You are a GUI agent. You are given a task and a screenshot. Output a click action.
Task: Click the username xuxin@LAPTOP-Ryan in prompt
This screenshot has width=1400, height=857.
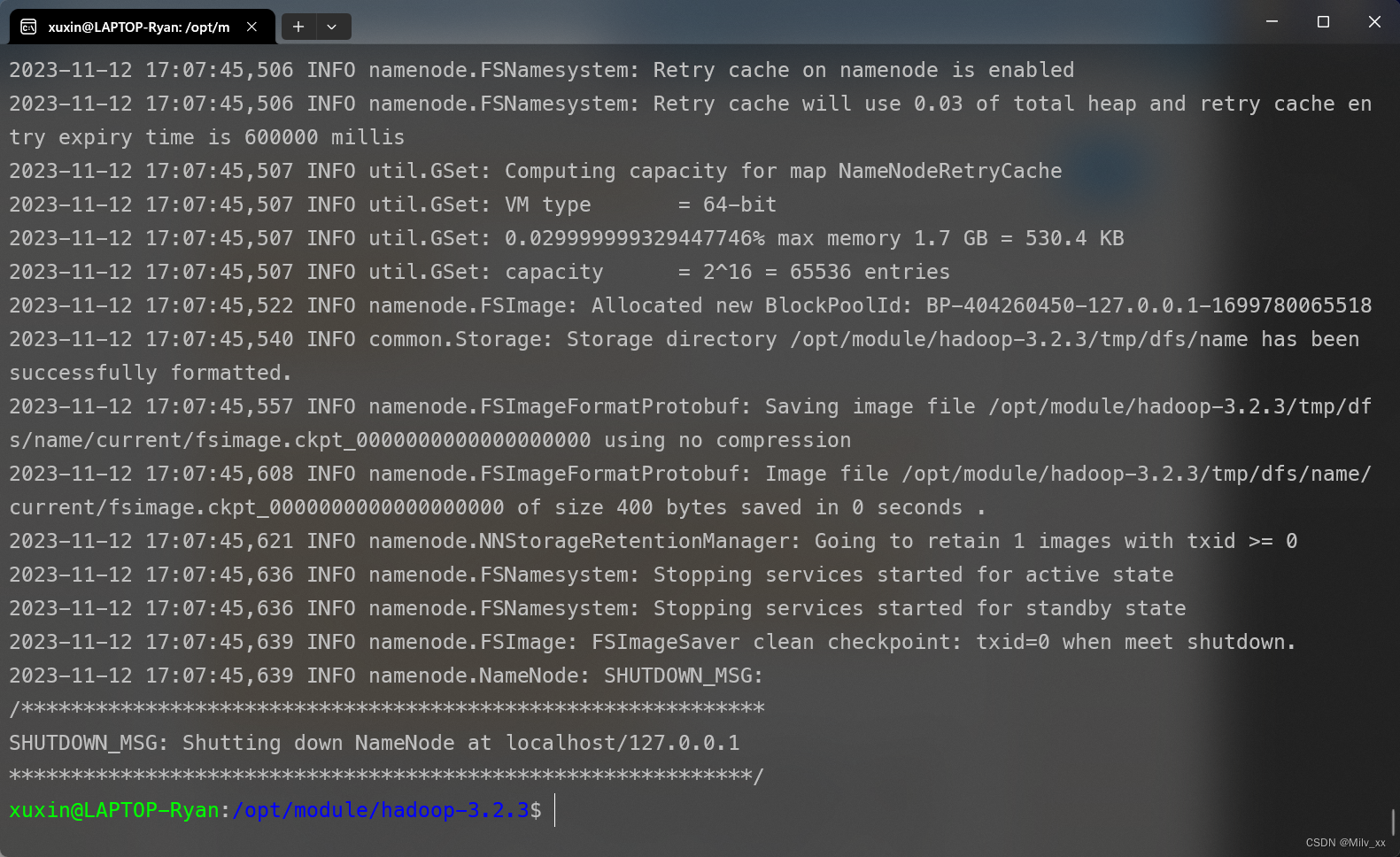(x=113, y=809)
